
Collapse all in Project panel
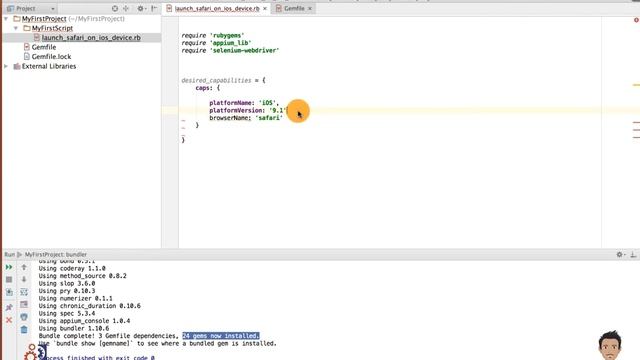[126, 8]
